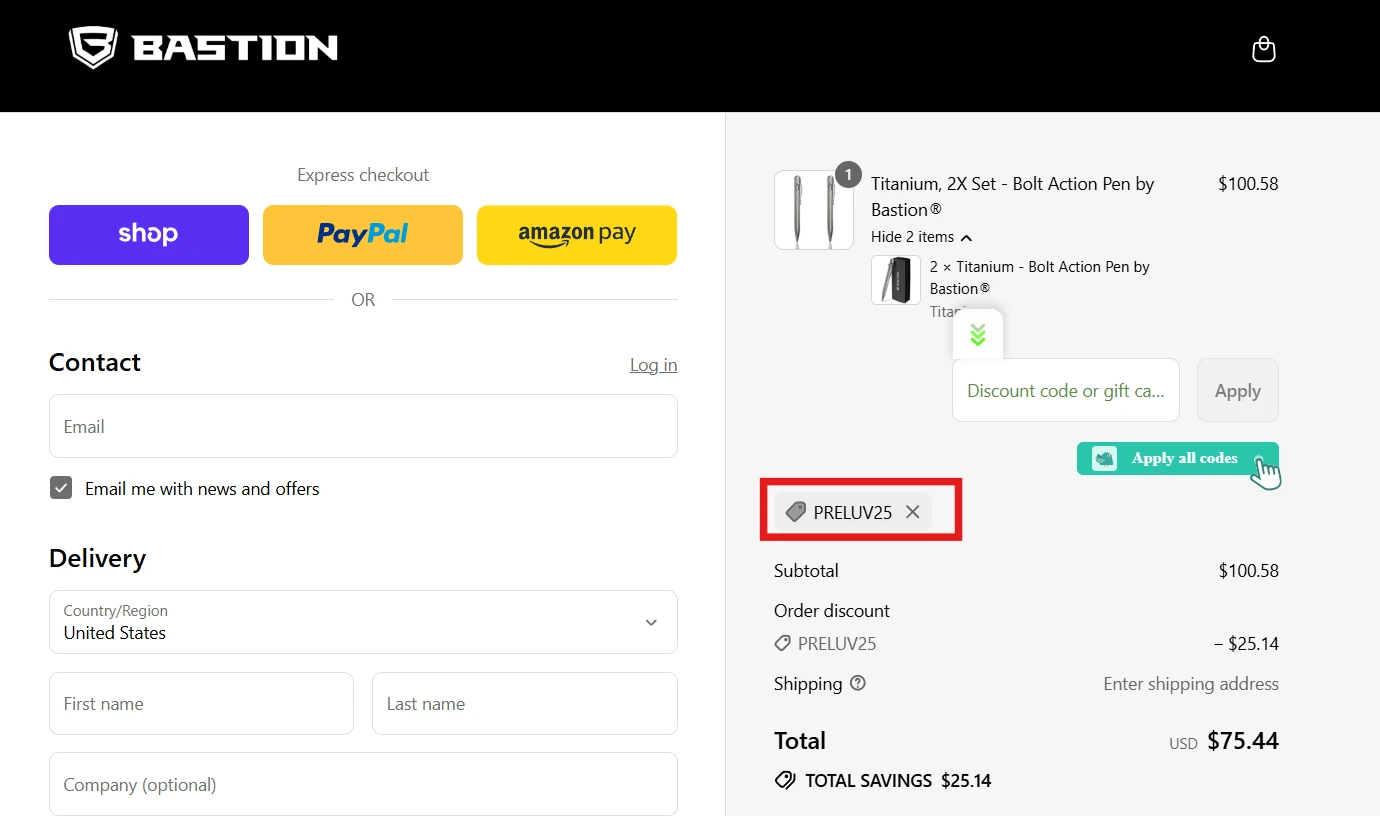Click the Subtotal $100.58 value
Screen dimensions: 1380x816
pyautogui.click(x=1248, y=571)
